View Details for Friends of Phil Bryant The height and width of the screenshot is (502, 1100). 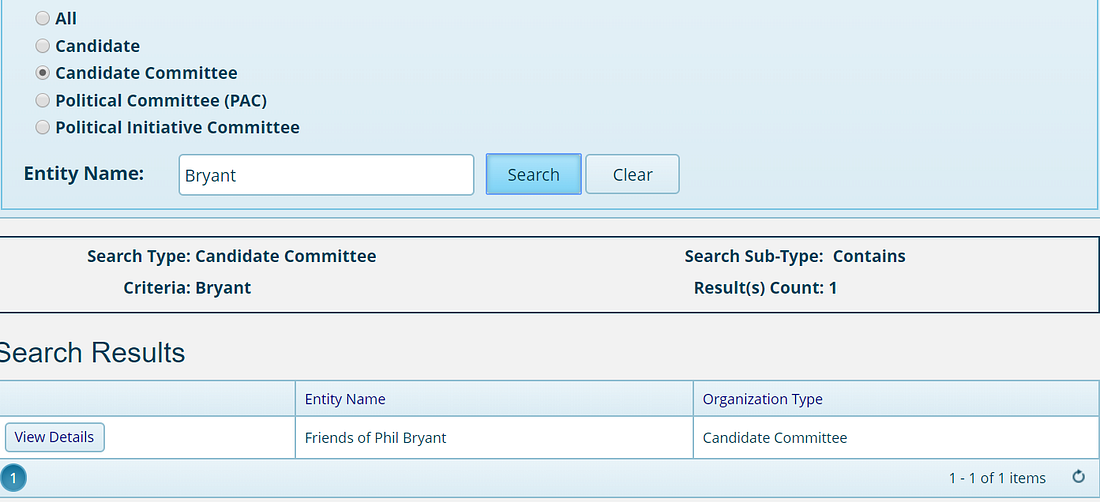55,437
